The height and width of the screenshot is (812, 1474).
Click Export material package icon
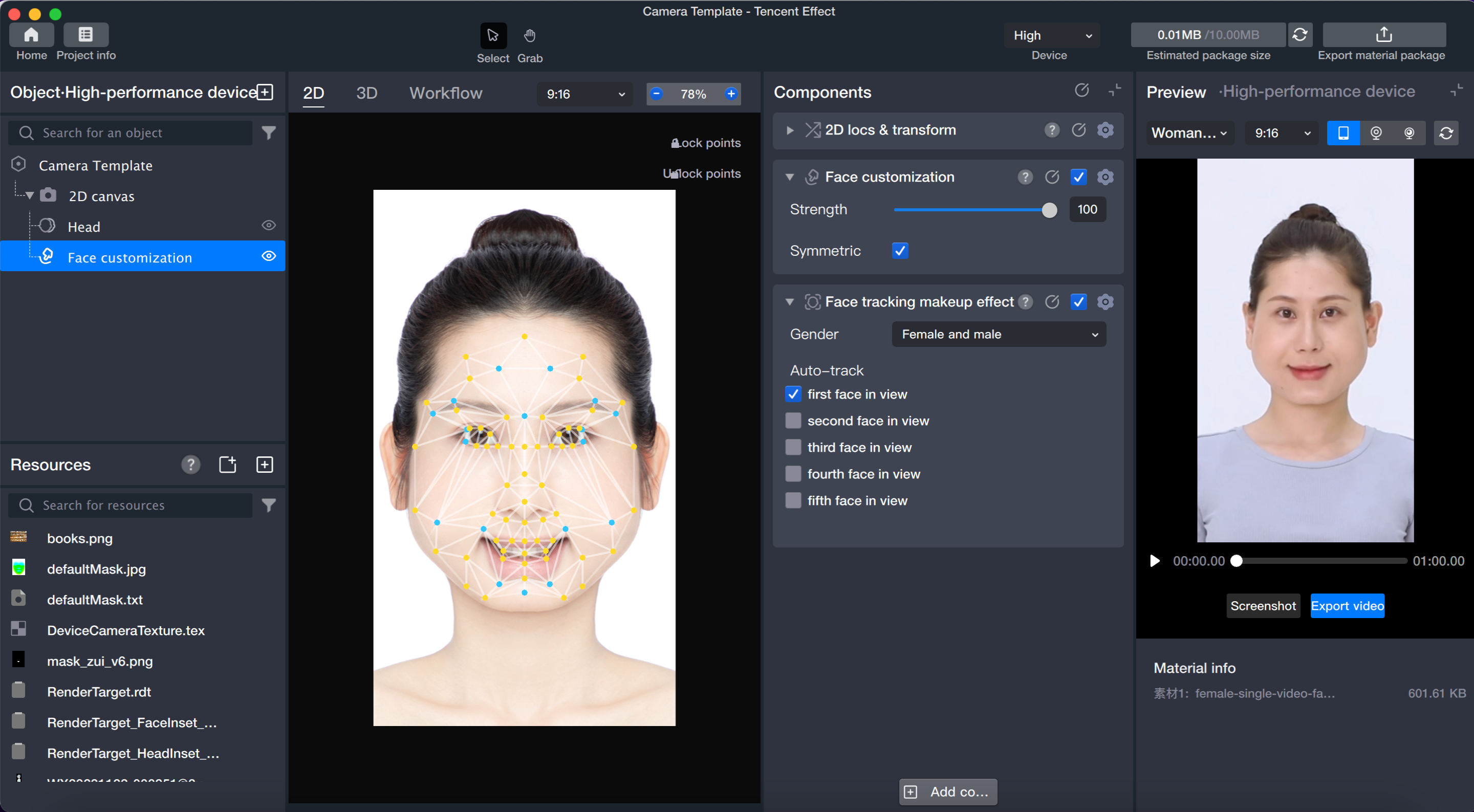click(1383, 35)
